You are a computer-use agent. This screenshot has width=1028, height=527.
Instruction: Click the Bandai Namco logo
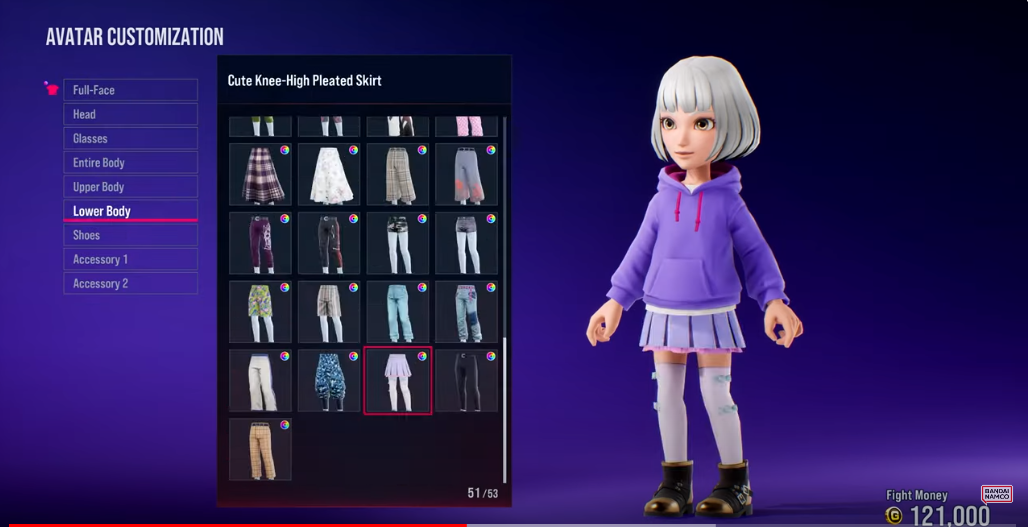click(997, 495)
